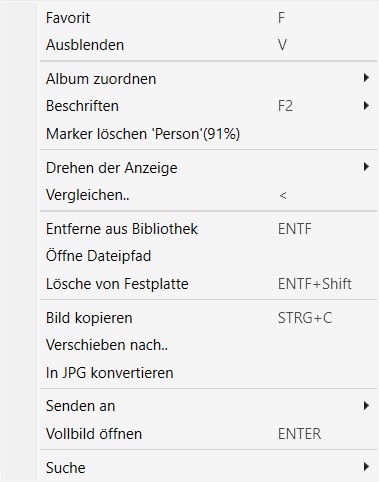Expand the Senden an submenu arrow

click(x=366, y=405)
